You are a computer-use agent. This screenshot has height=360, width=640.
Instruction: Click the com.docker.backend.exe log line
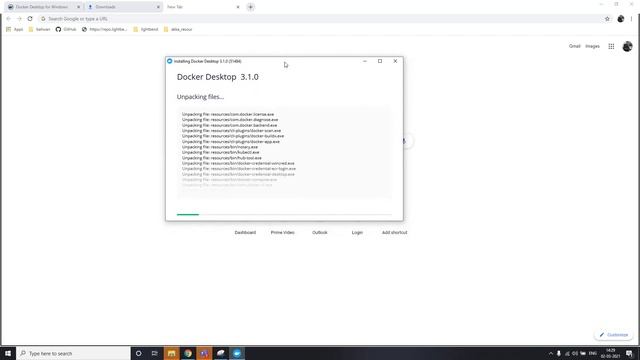coord(229,125)
